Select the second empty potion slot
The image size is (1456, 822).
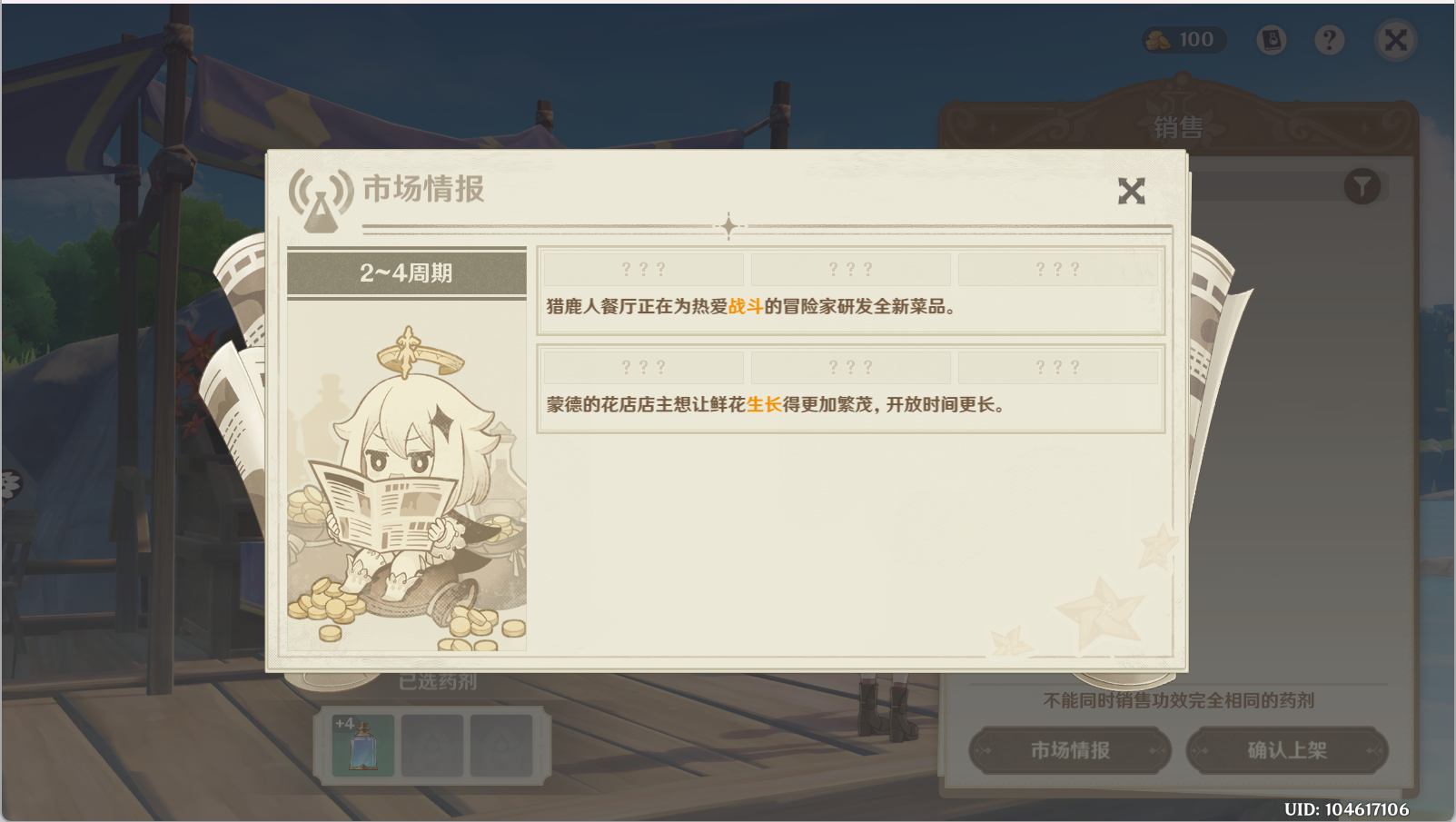click(x=432, y=746)
